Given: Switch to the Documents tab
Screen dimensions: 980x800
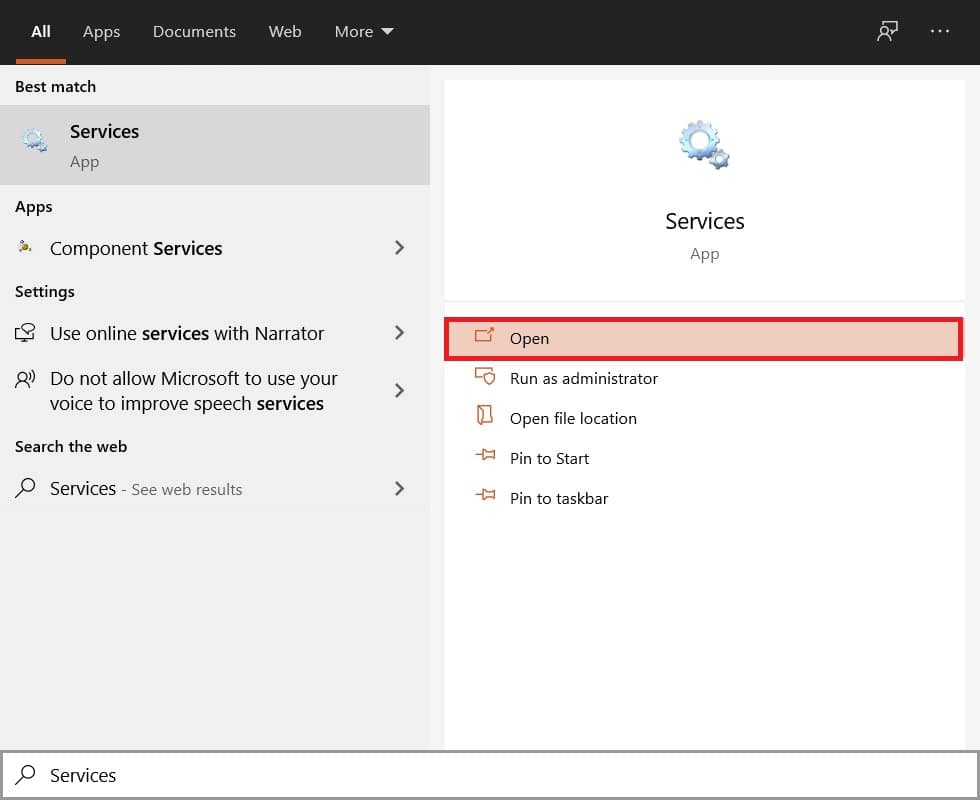Looking at the screenshot, I should [x=194, y=32].
